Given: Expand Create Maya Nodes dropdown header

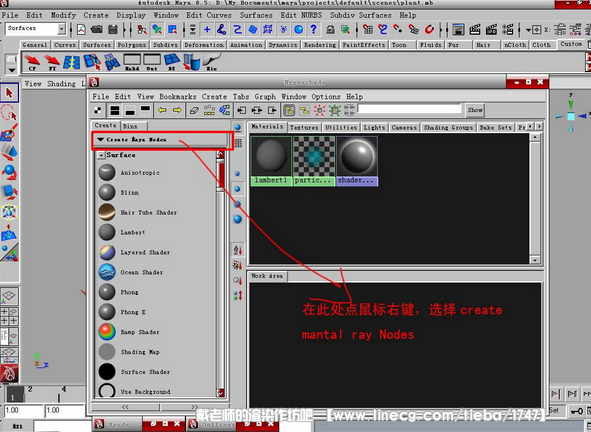Looking at the screenshot, I should [x=162, y=139].
